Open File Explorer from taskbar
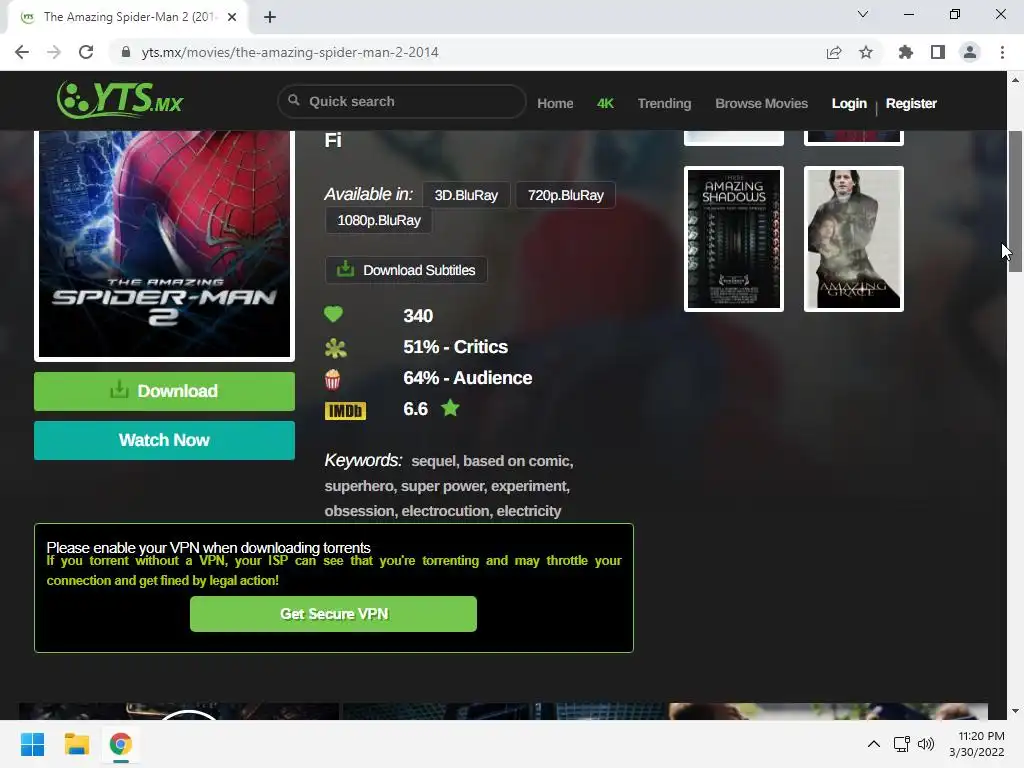 point(76,744)
